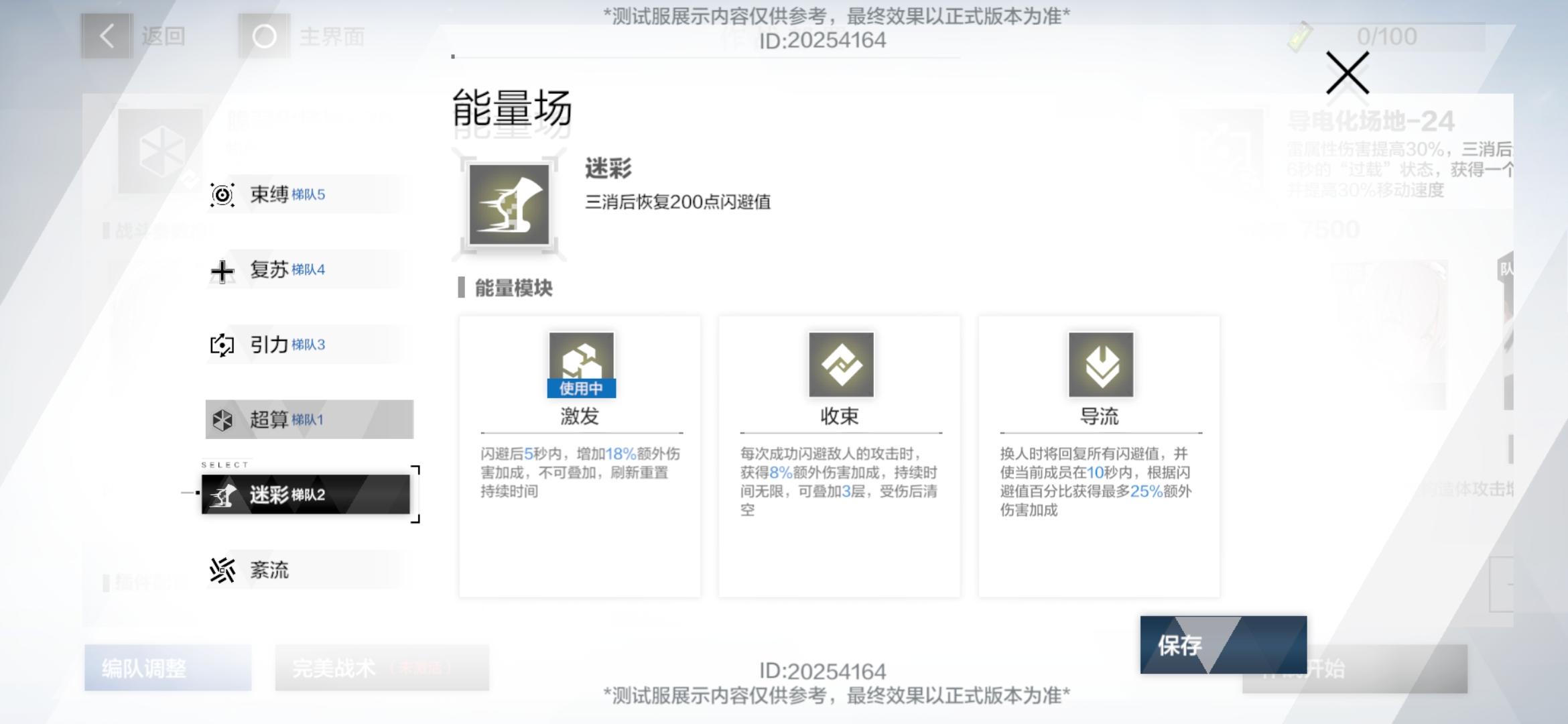The height and width of the screenshot is (724, 1568).
Task: Click the 主界面 label text
Action: click(x=332, y=36)
